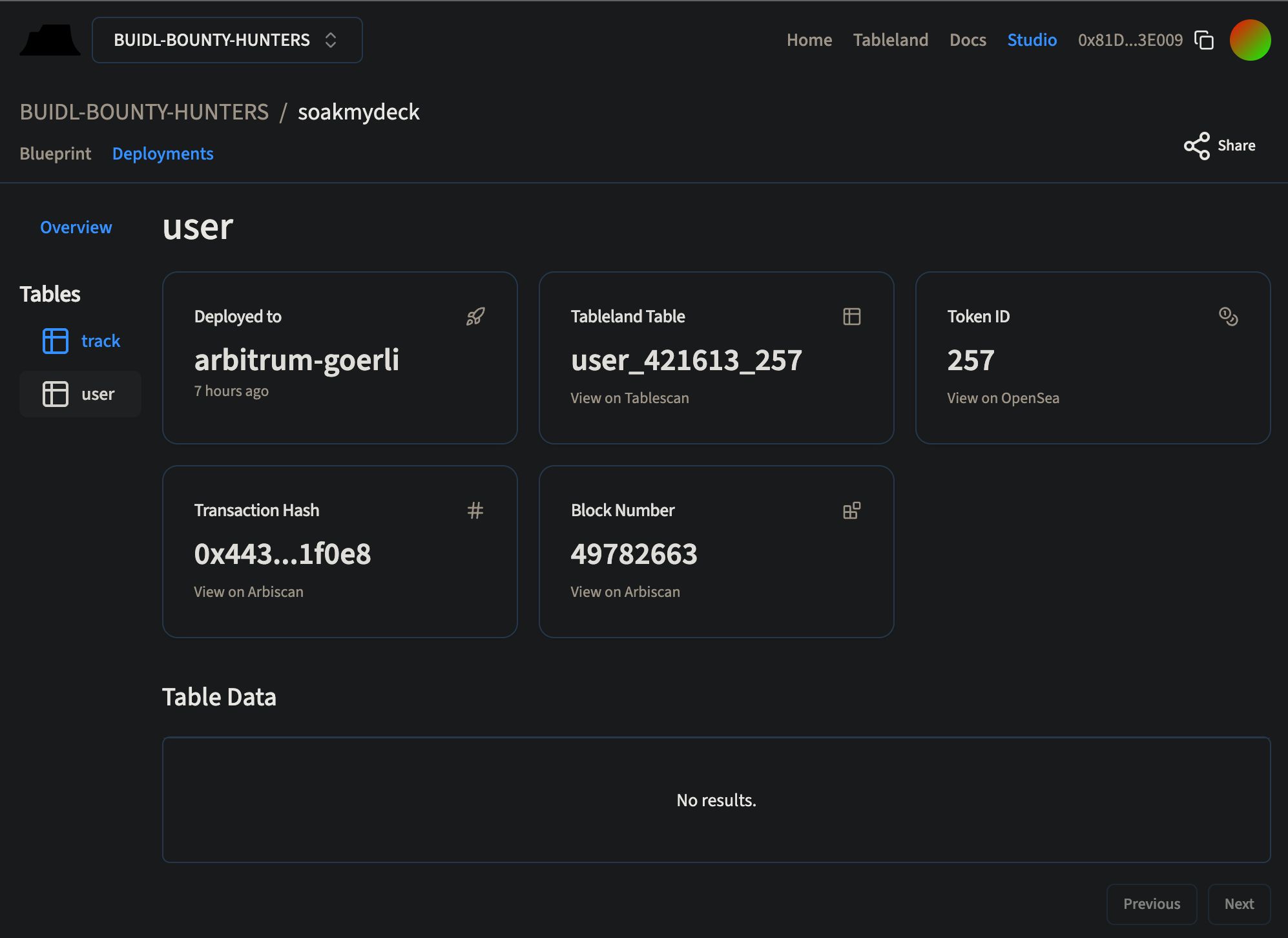Go to Home in top navigation
The height and width of the screenshot is (938, 1288).
tap(809, 40)
